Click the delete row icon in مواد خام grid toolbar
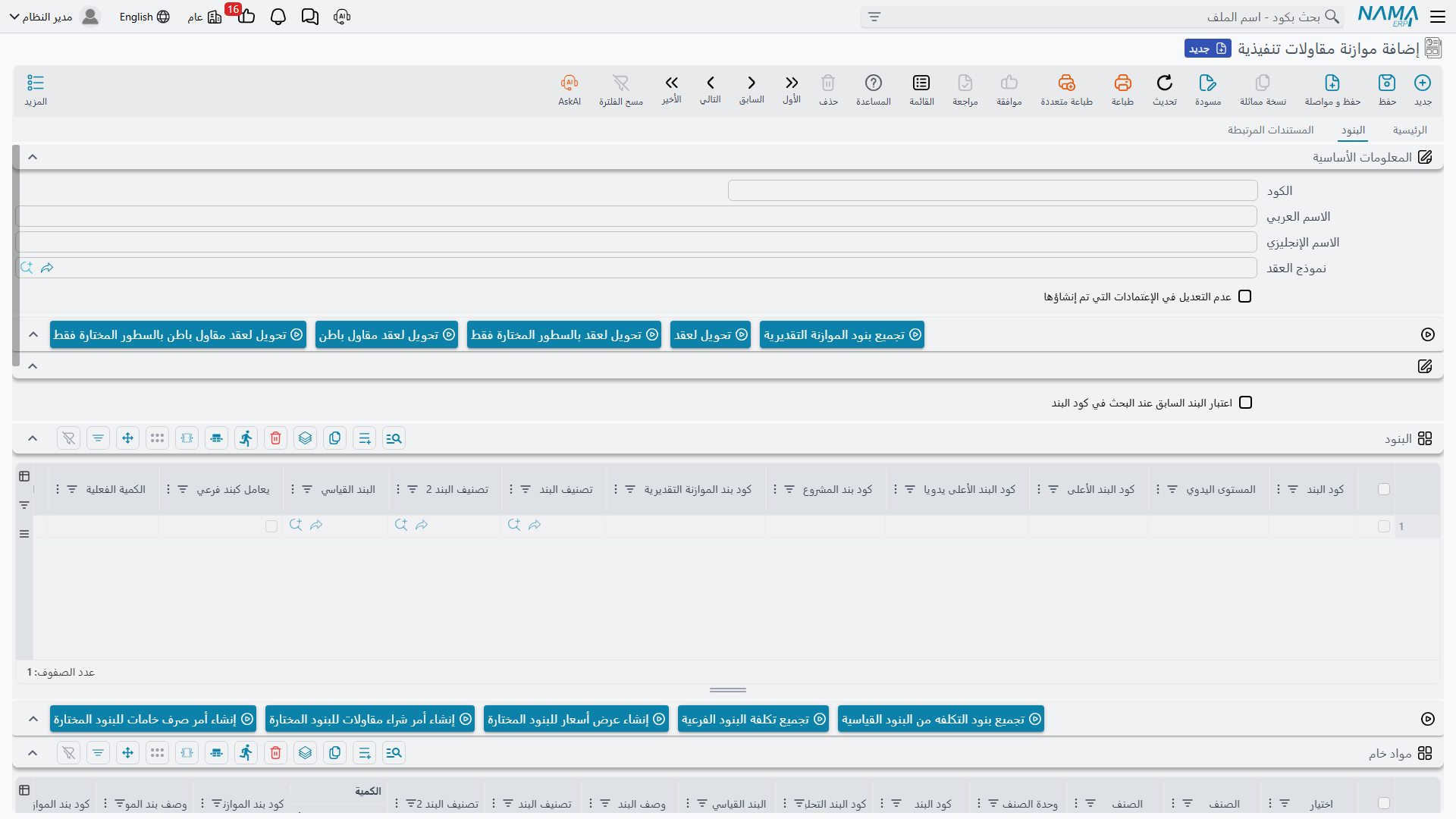 coord(276,753)
